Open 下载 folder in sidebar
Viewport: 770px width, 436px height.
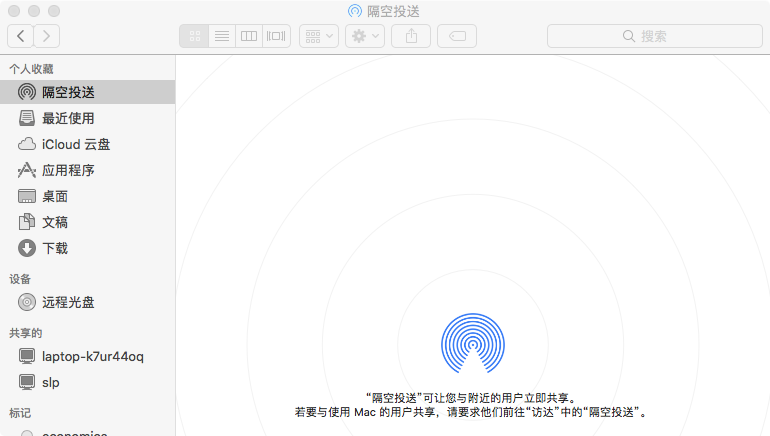point(55,248)
